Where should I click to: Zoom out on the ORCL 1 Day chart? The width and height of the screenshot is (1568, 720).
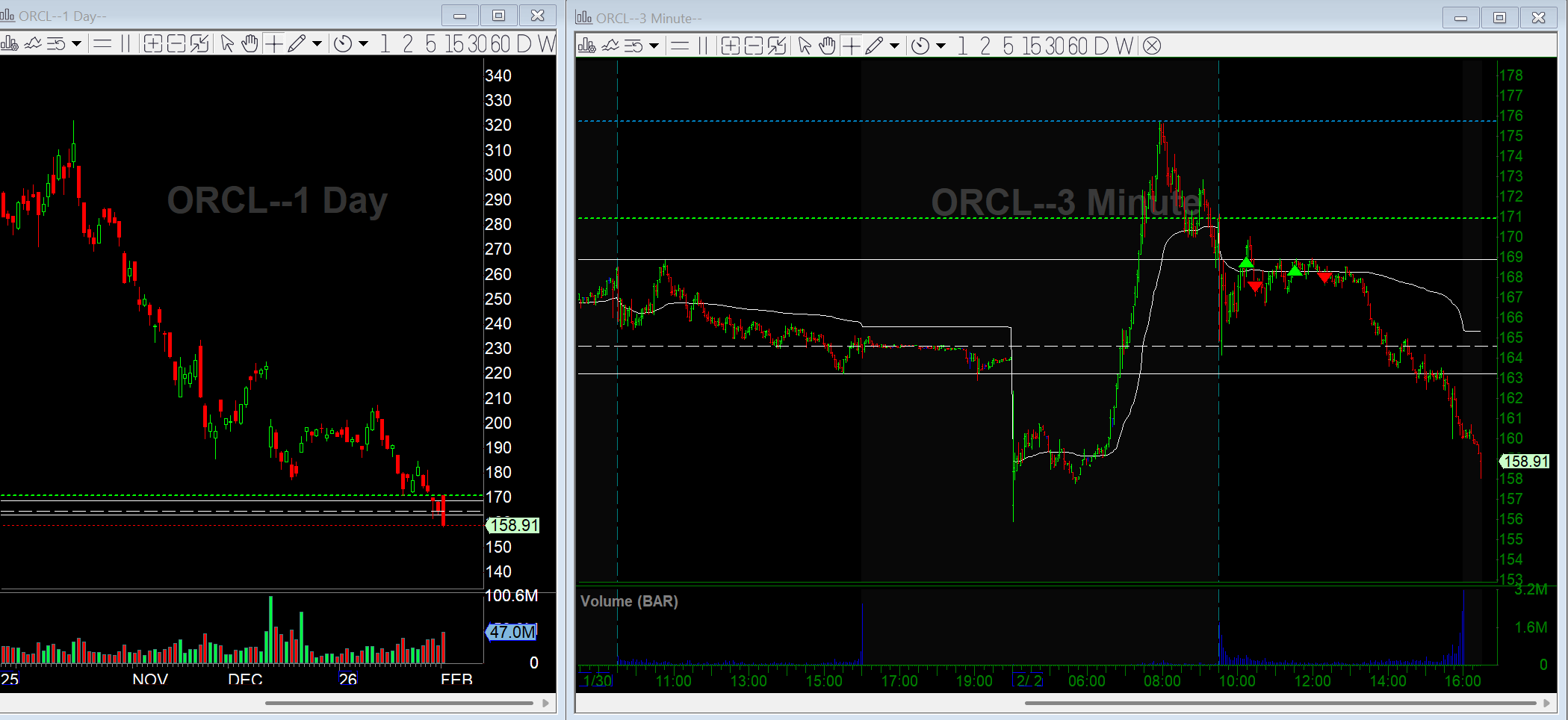(x=176, y=44)
